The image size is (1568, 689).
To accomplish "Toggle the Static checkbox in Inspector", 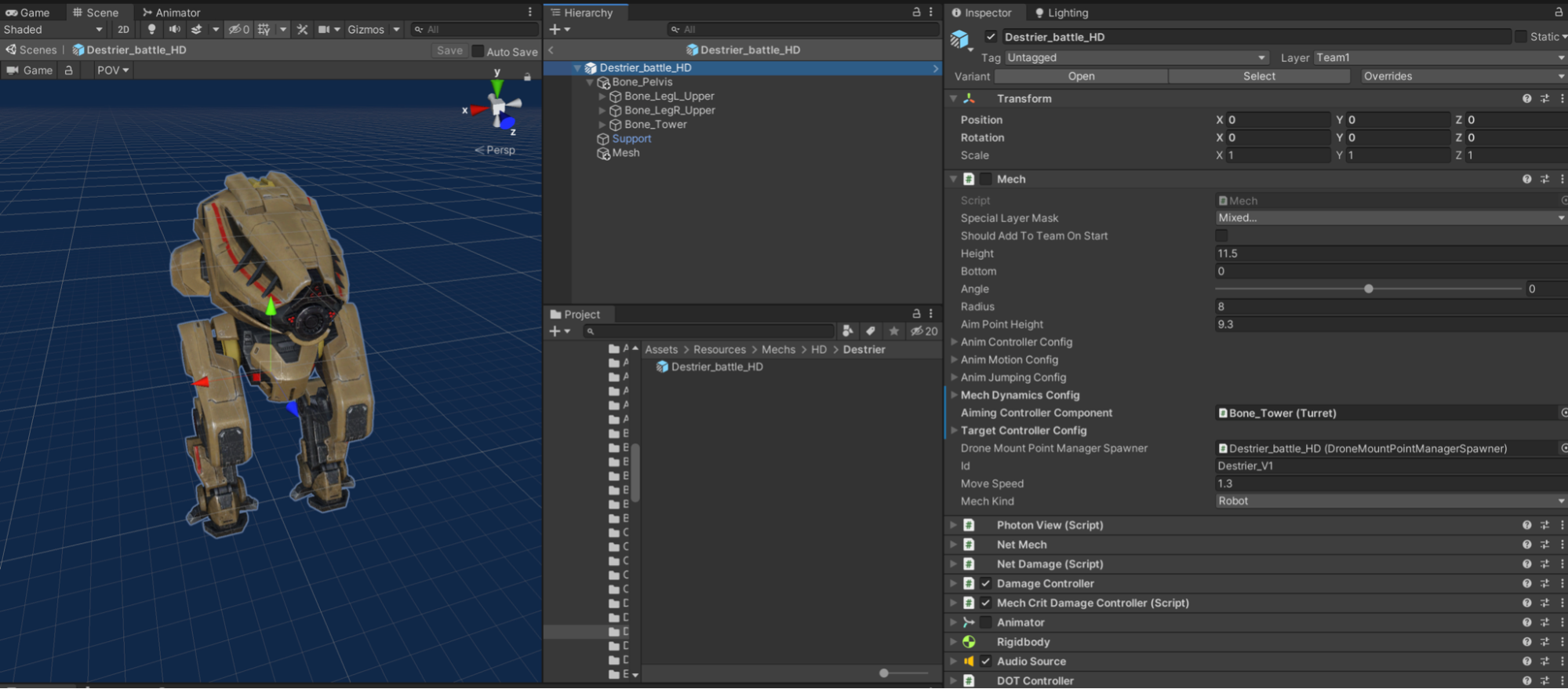I will tap(1521, 37).
